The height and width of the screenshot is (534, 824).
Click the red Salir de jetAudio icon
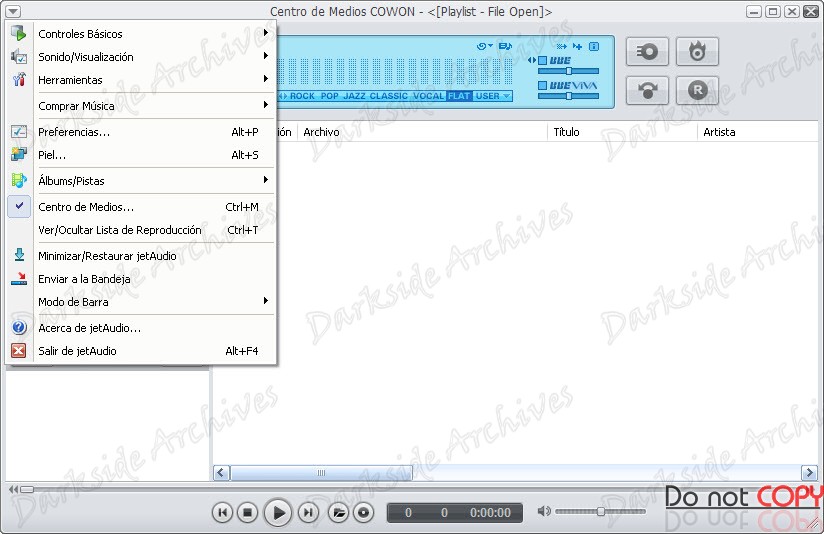coord(19,351)
